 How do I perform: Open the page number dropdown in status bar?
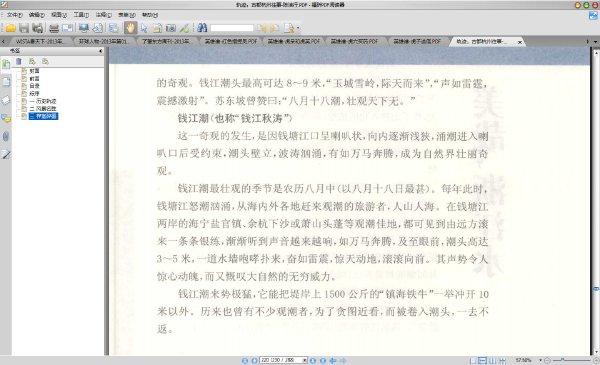pos(305,360)
